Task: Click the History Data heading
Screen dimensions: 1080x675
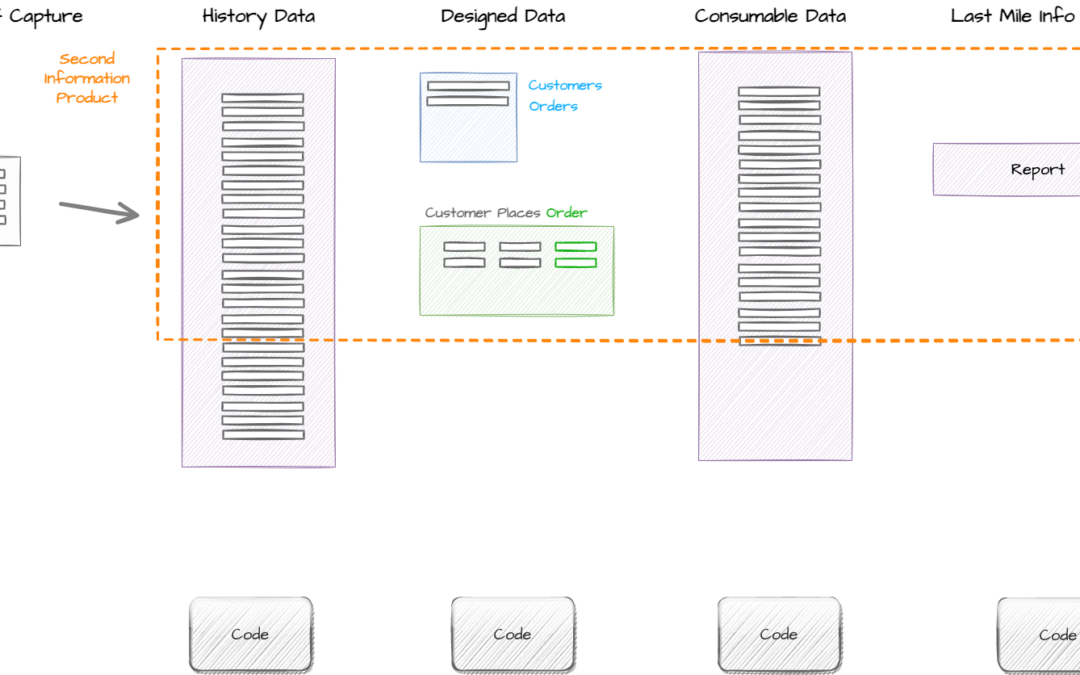Action: tap(258, 16)
